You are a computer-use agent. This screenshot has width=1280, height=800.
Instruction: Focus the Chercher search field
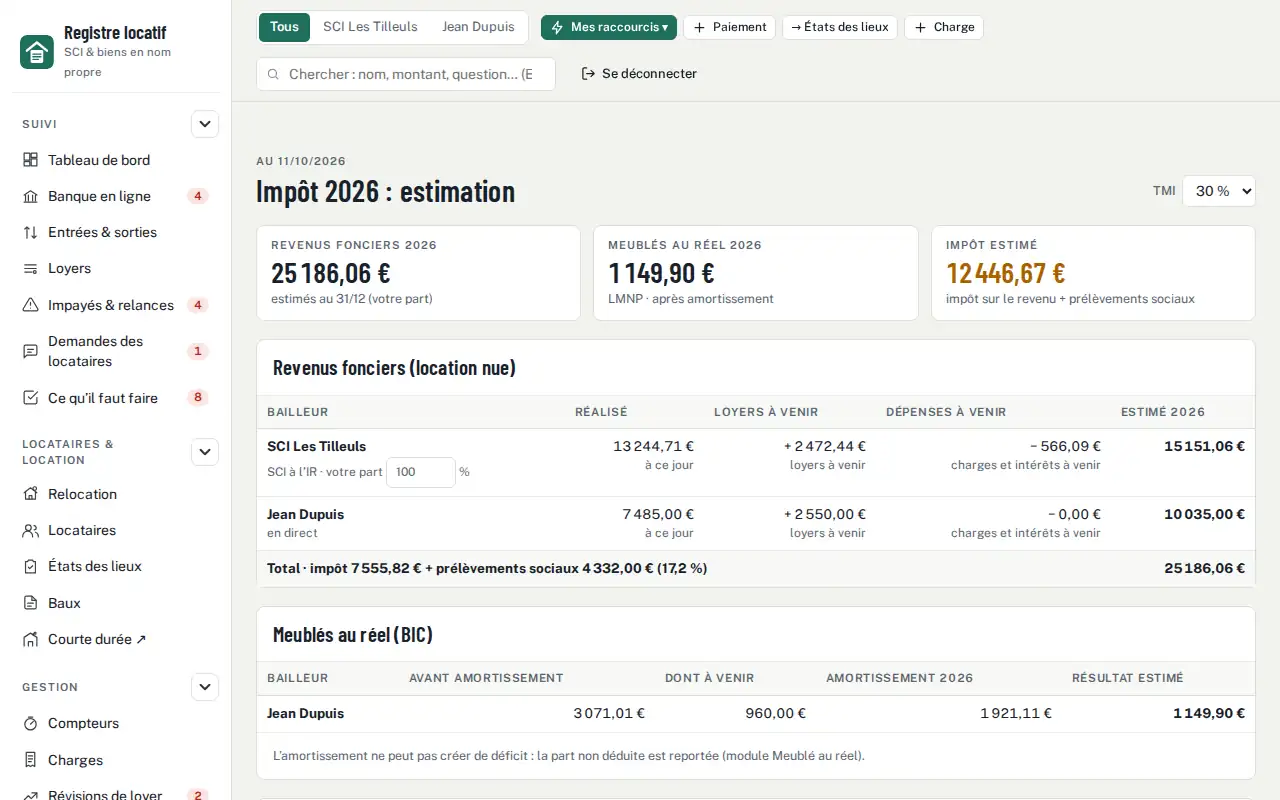pos(406,74)
